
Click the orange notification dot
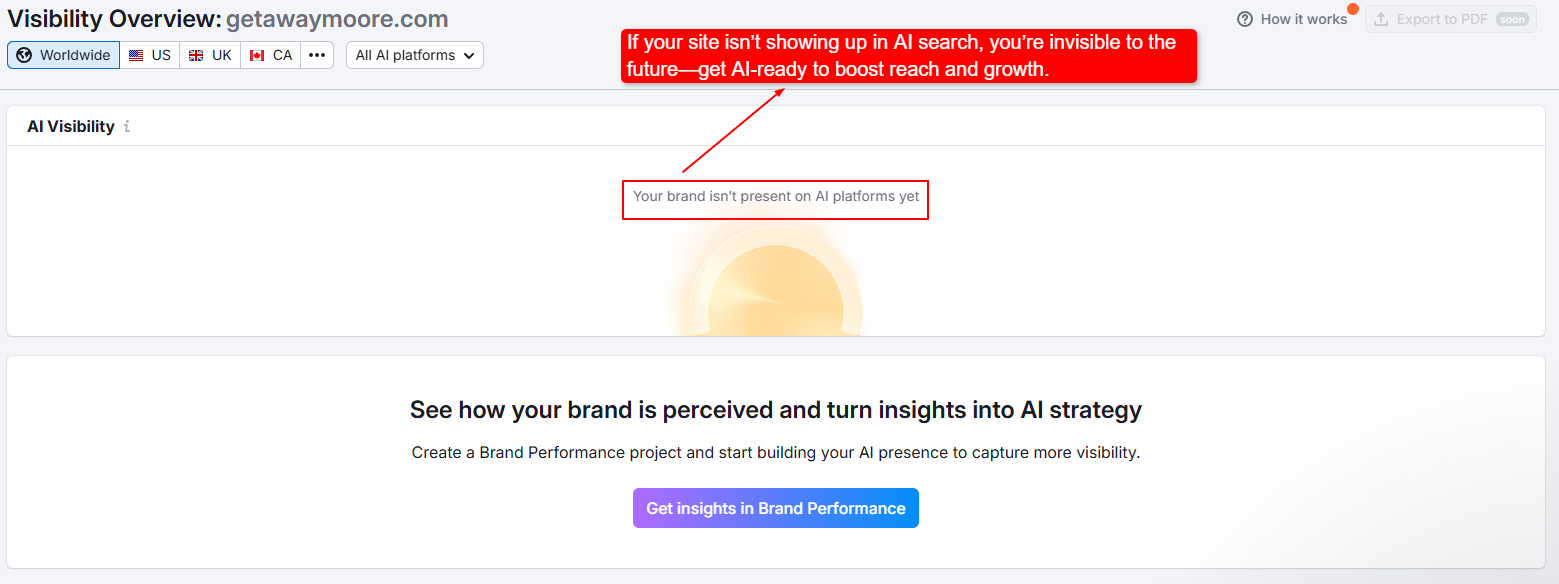pyautogui.click(x=1353, y=9)
